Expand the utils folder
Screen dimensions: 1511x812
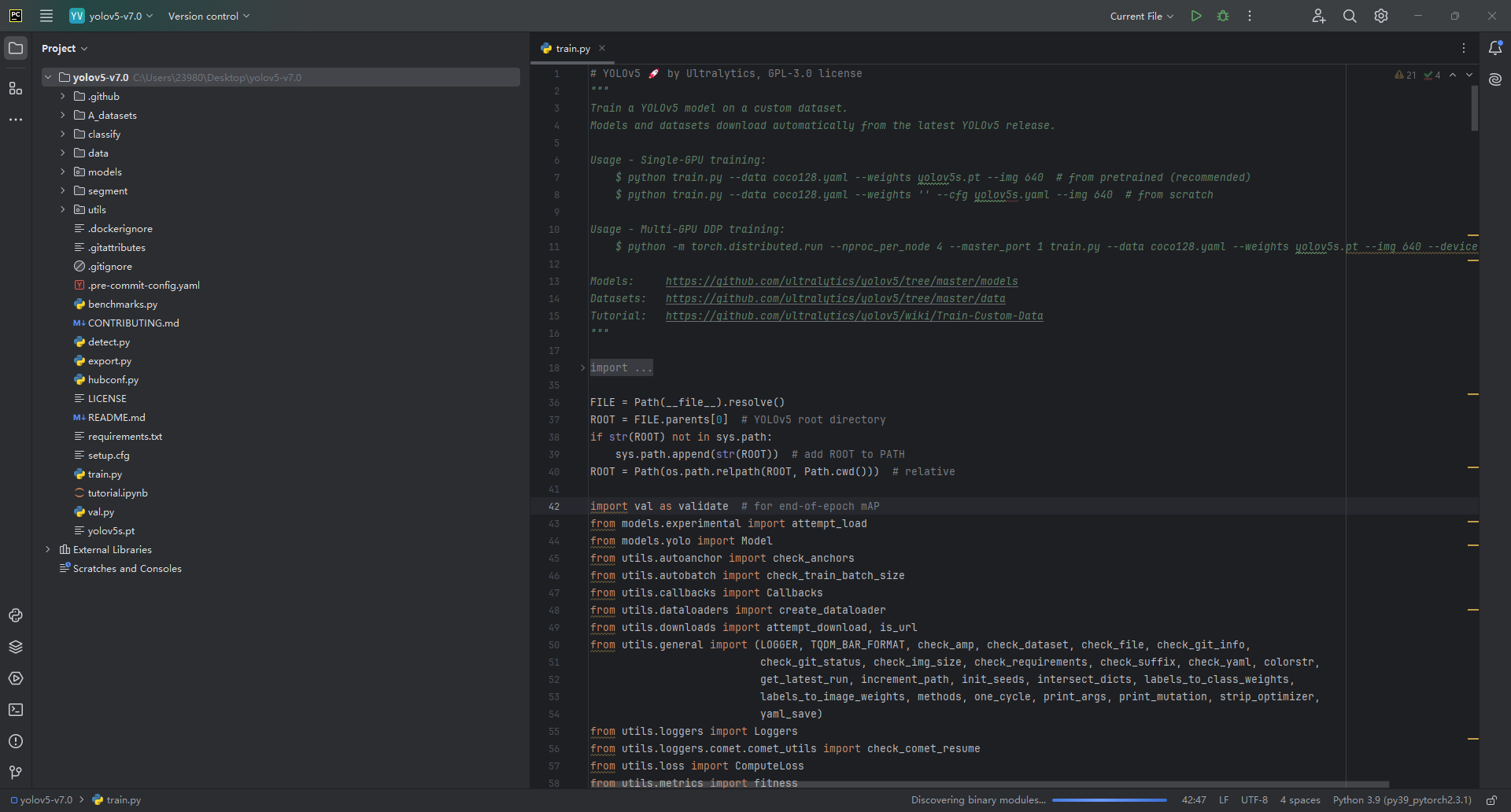click(x=63, y=209)
